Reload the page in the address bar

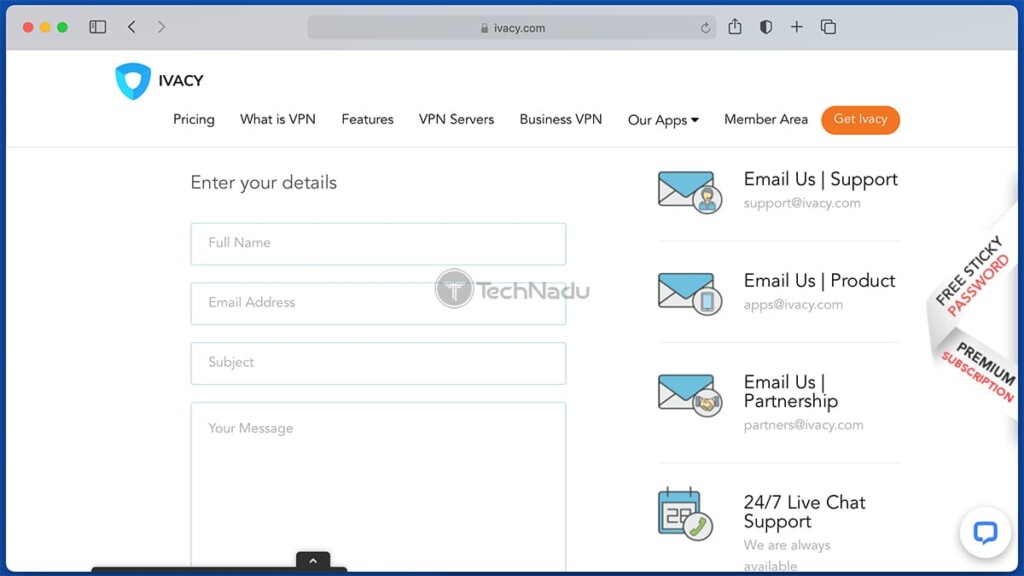tap(705, 28)
